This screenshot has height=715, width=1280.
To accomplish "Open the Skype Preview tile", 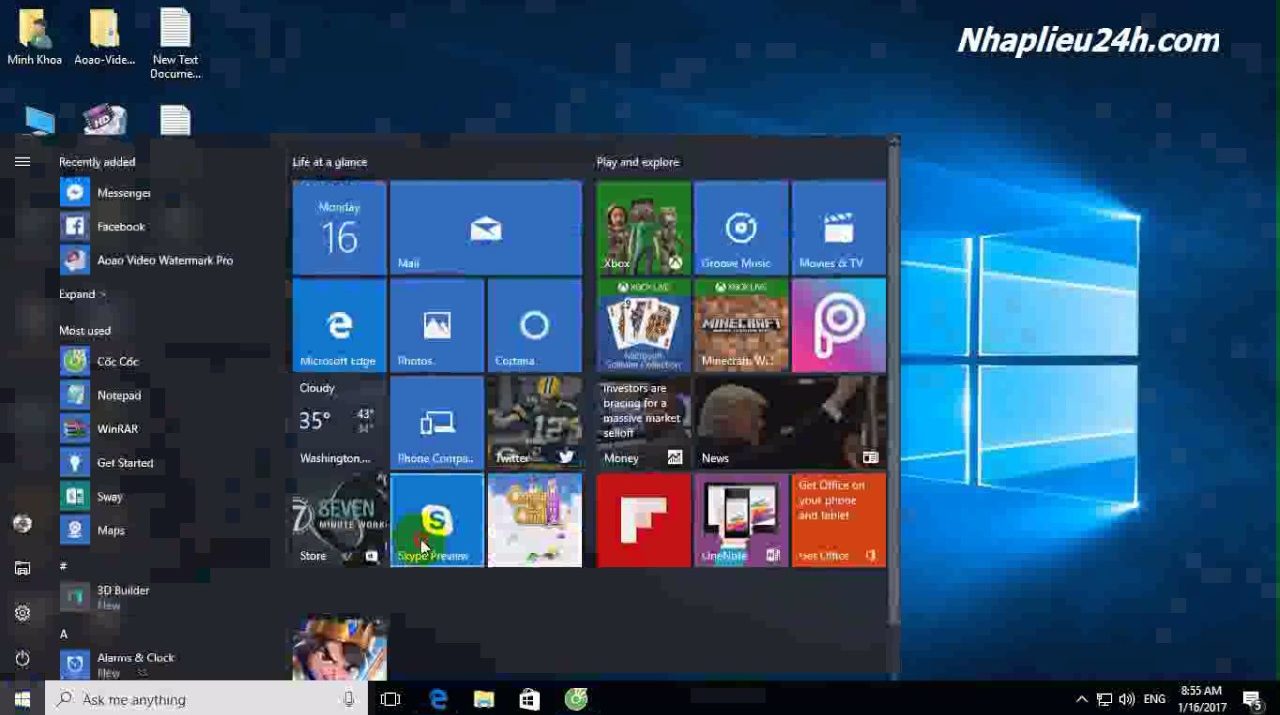I will point(436,520).
